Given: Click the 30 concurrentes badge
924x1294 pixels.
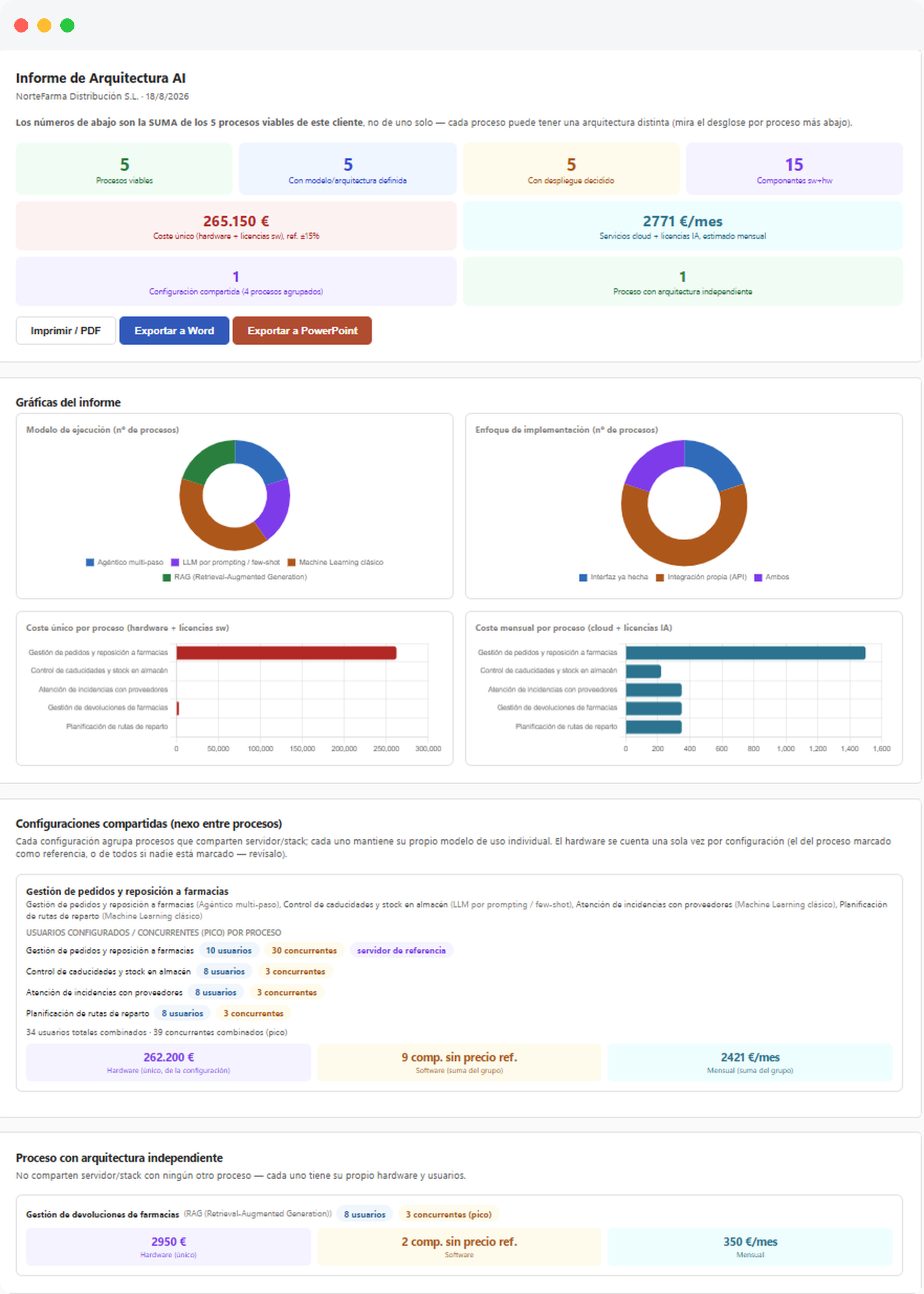Looking at the screenshot, I should click(x=304, y=950).
